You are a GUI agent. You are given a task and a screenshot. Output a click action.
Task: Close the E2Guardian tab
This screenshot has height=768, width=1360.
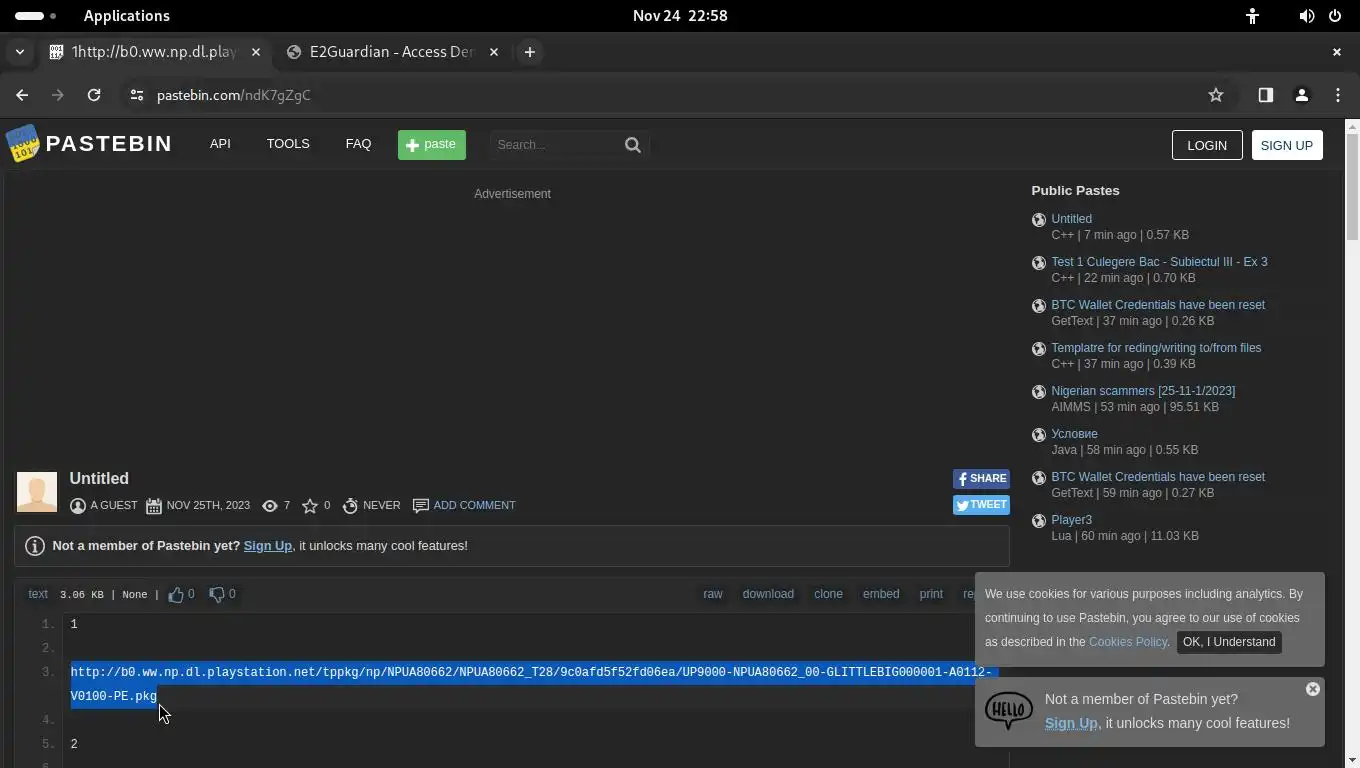tap(494, 52)
